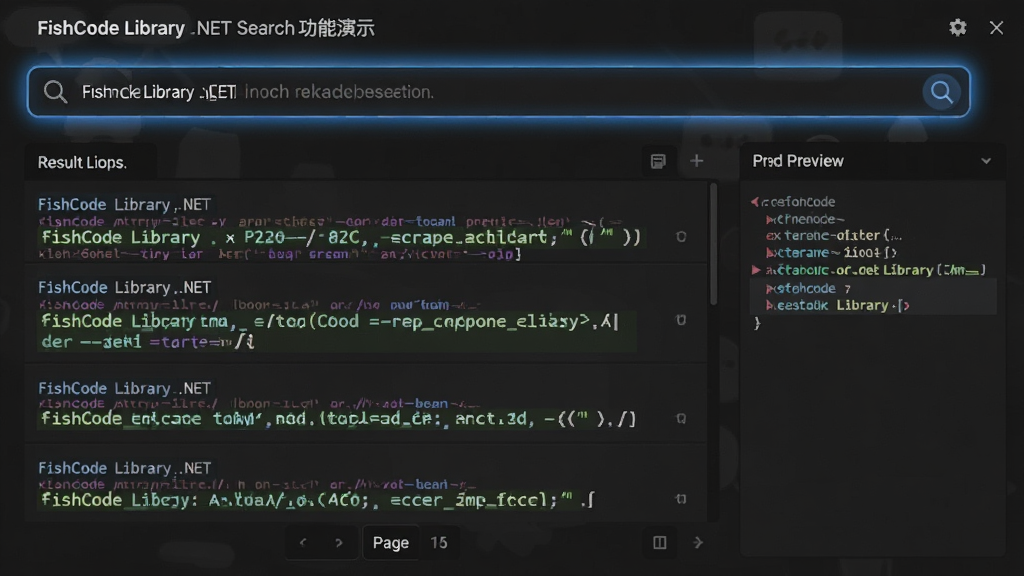Screen dimensions: 1024x576
Task: Go to previous page arrow
Action: click(303, 543)
